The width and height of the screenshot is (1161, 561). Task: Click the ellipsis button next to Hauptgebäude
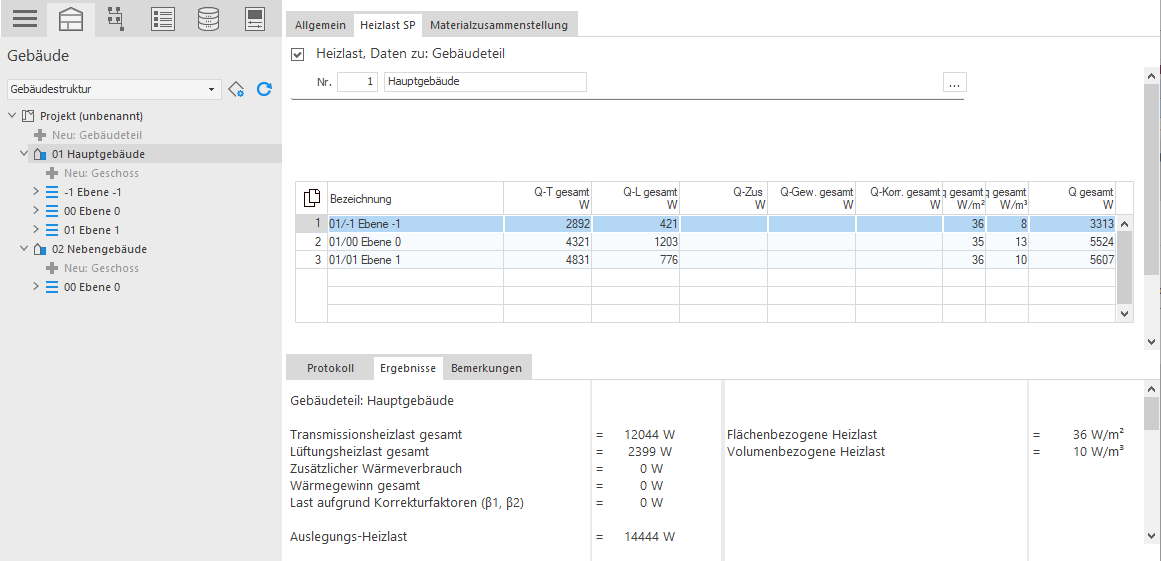[954, 82]
